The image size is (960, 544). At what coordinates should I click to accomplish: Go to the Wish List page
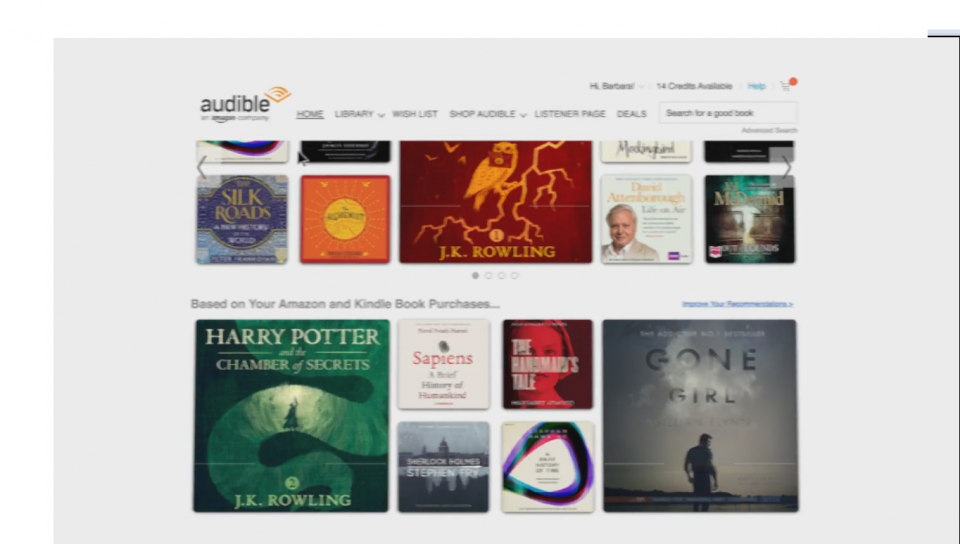pyautogui.click(x=414, y=114)
